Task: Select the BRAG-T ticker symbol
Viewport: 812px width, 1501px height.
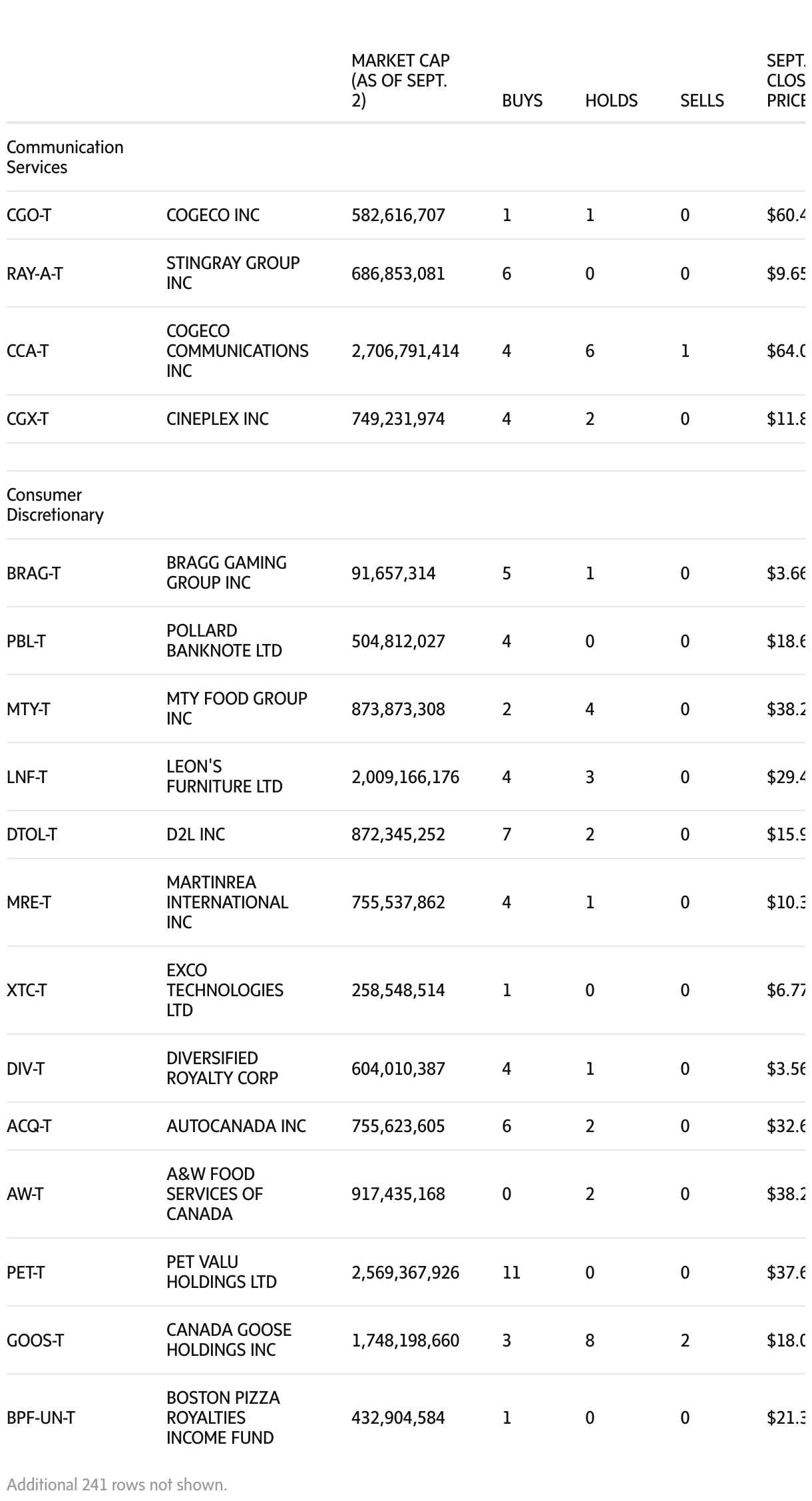Action: (x=33, y=573)
